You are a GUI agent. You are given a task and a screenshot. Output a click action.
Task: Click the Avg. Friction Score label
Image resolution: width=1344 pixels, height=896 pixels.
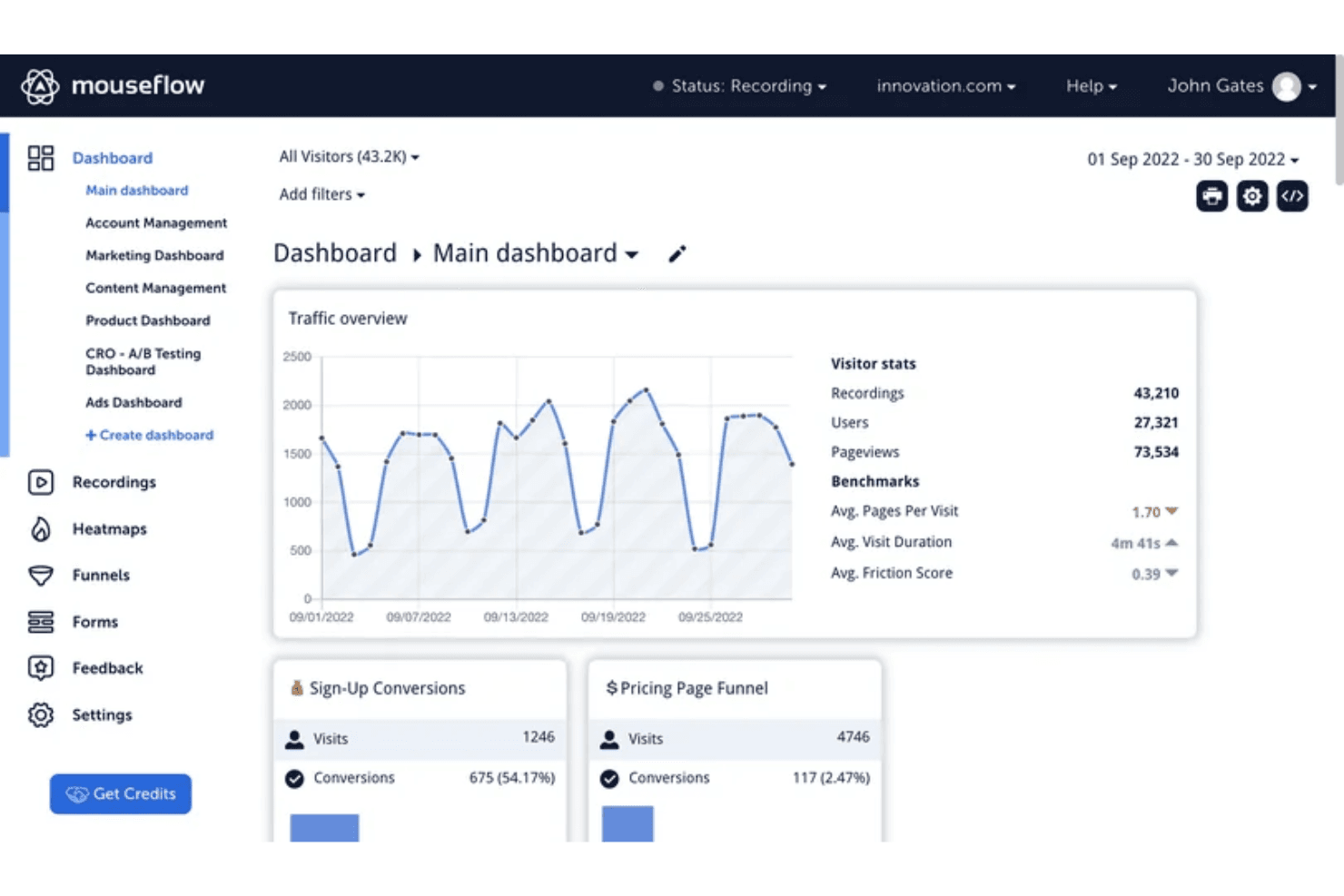(x=892, y=573)
